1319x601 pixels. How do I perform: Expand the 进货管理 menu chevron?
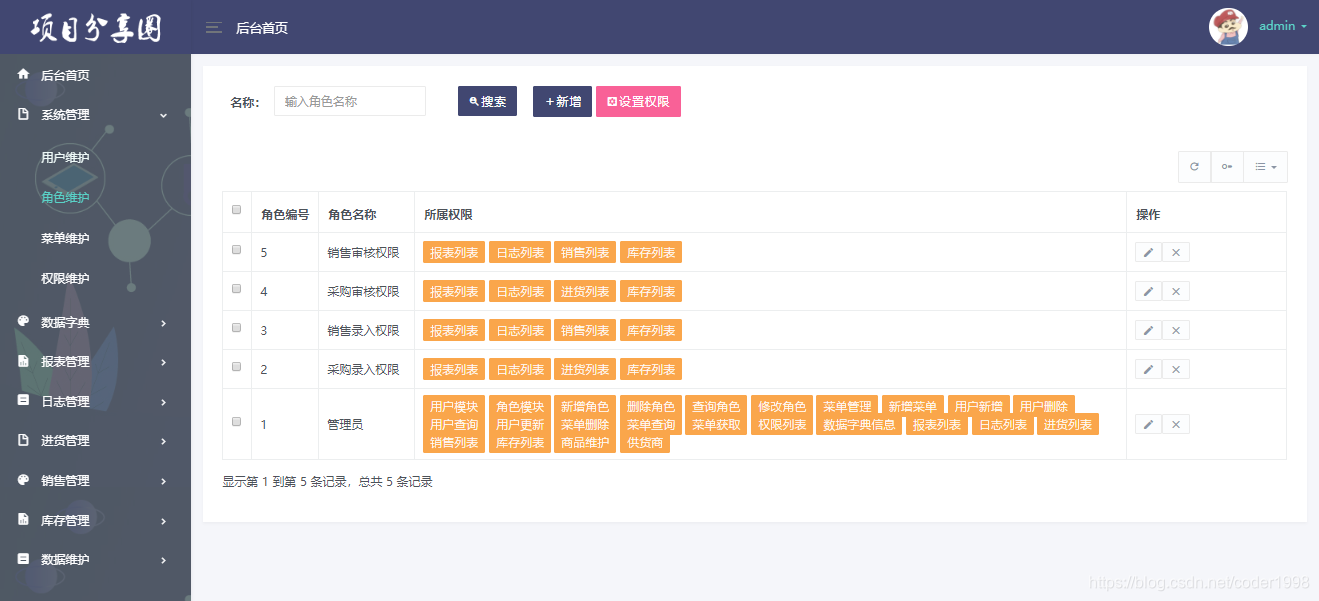tap(163, 441)
